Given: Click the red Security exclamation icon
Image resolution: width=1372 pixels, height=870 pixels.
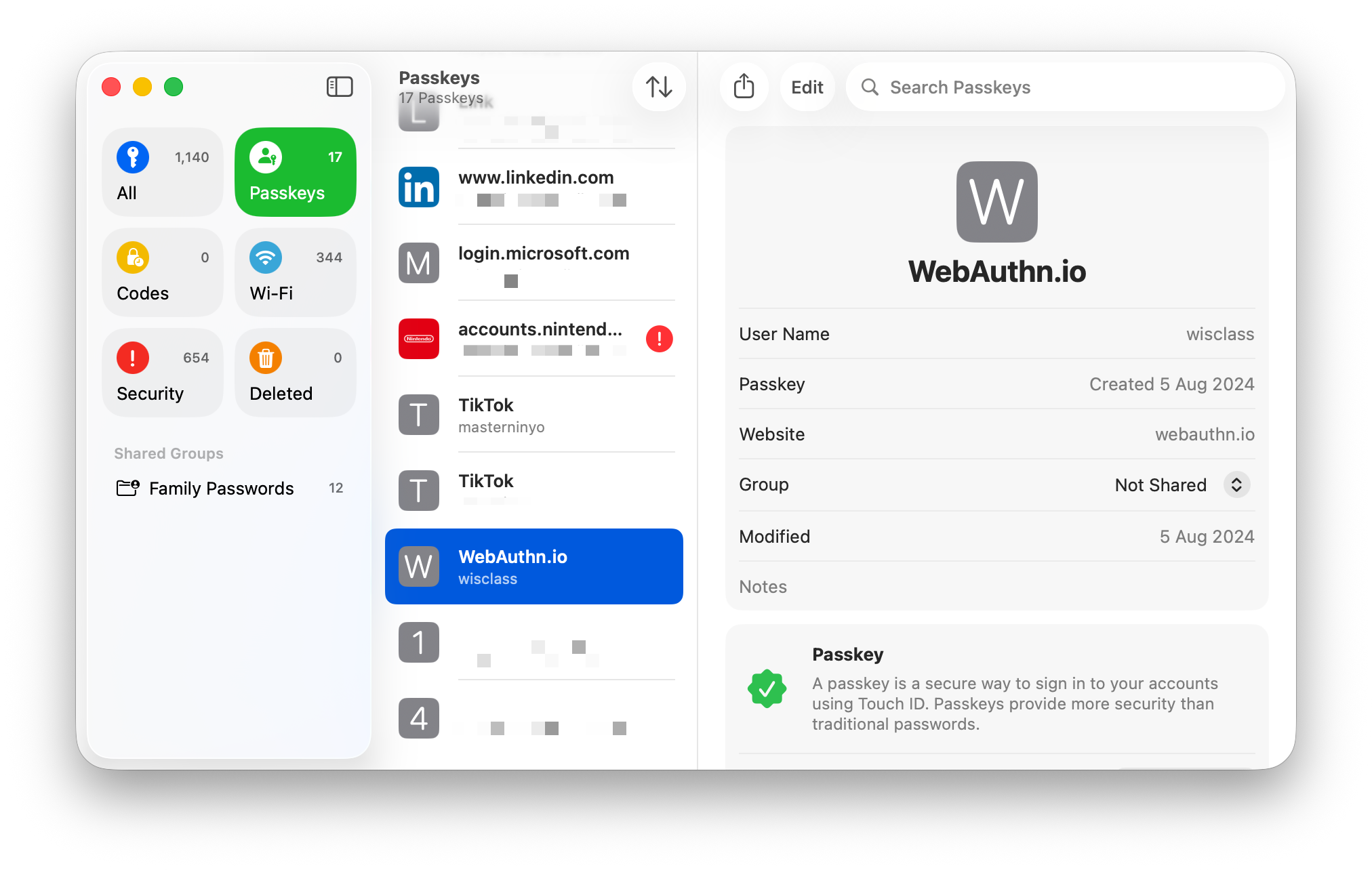Looking at the screenshot, I should click(x=133, y=358).
